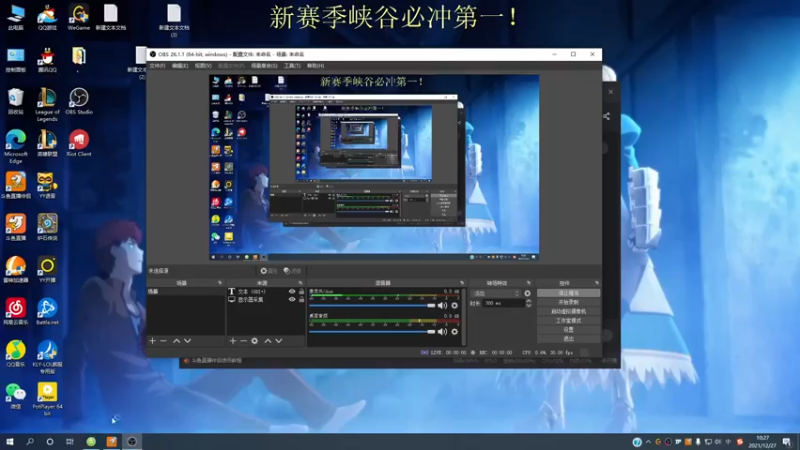Viewport: 800px width, 450px height.
Task: Pop out Audio Mixer dock panel
Action: (x=462, y=283)
